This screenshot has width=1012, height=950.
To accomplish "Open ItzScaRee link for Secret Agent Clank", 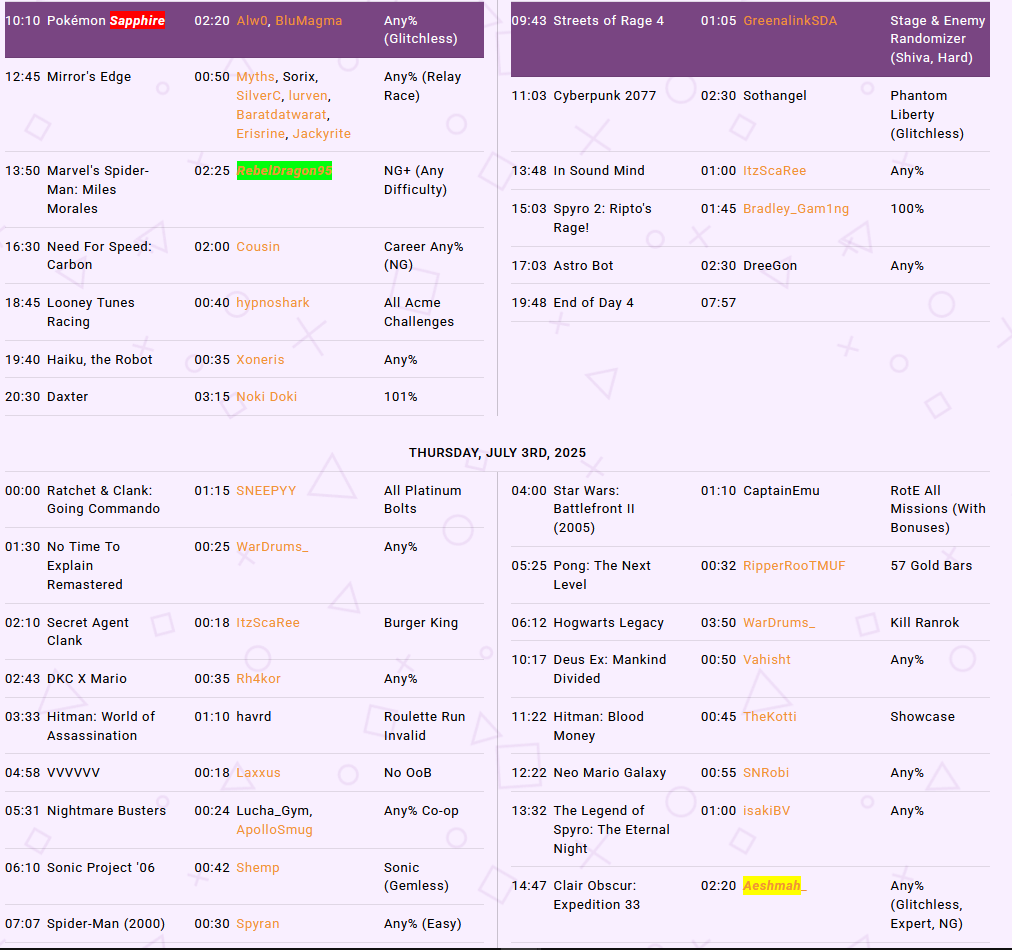I will 268,623.
